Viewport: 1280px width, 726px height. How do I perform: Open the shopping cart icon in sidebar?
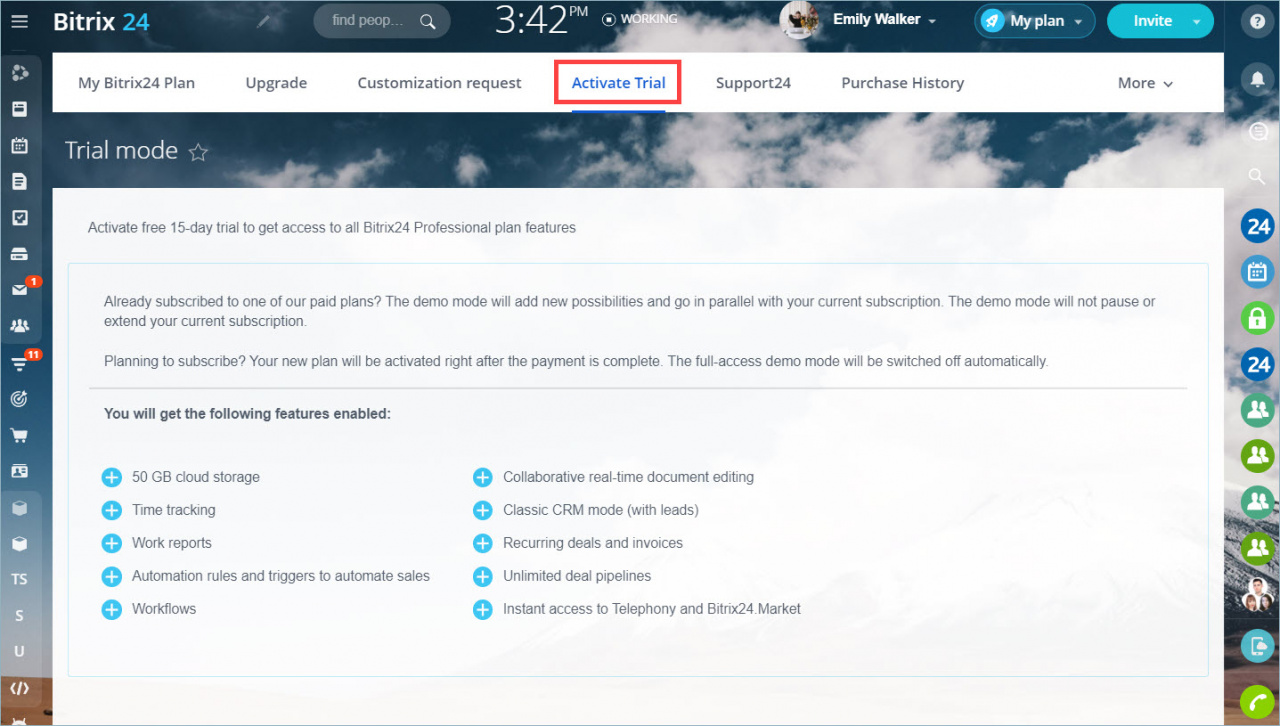click(19, 435)
